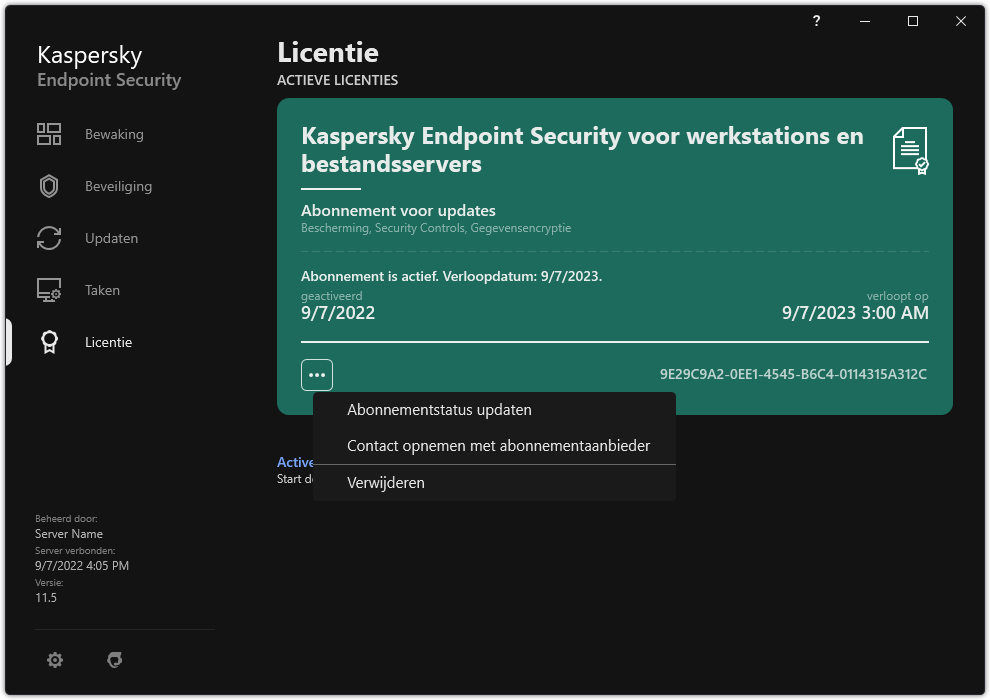990x700 pixels.
Task: Click the Taken monitor icon in sidebar
Action: click(48, 289)
